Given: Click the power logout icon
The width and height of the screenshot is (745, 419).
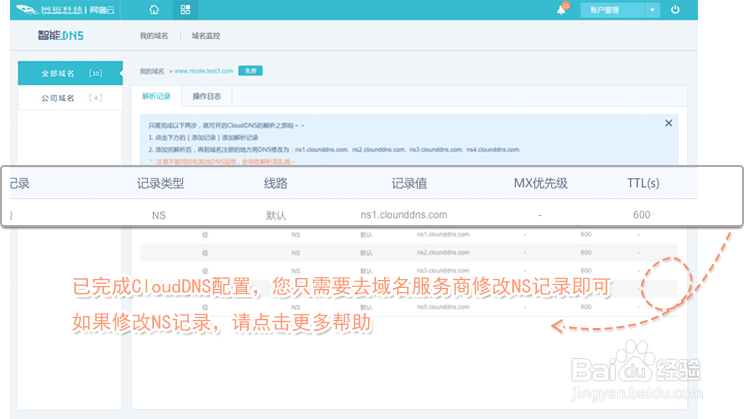Looking at the screenshot, I should click(675, 10).
